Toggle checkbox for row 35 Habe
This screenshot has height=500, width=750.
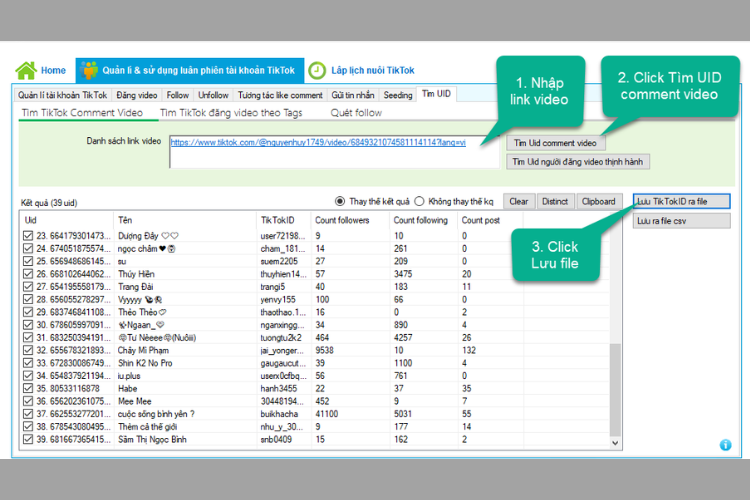point(28,389)
